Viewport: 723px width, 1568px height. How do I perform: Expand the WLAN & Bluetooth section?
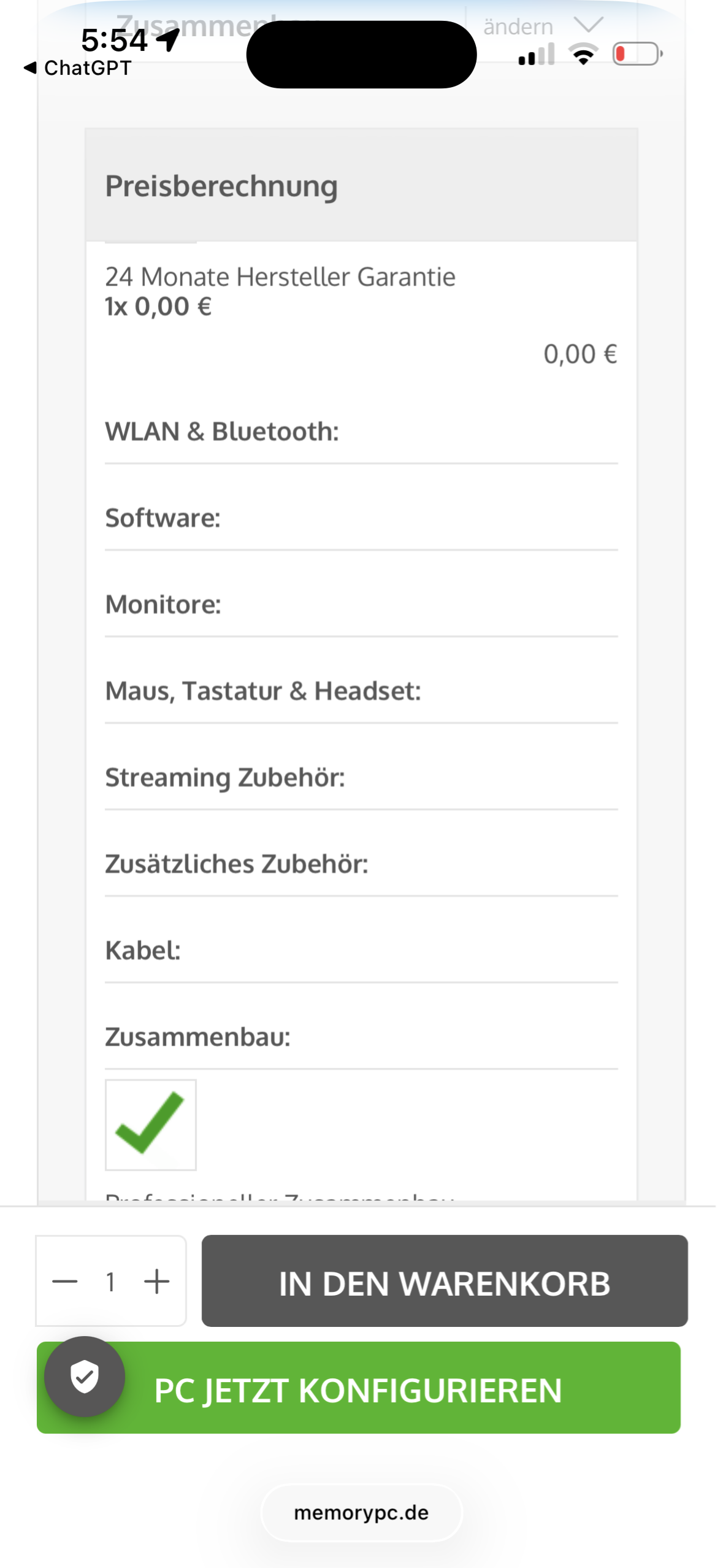[361, 432]
